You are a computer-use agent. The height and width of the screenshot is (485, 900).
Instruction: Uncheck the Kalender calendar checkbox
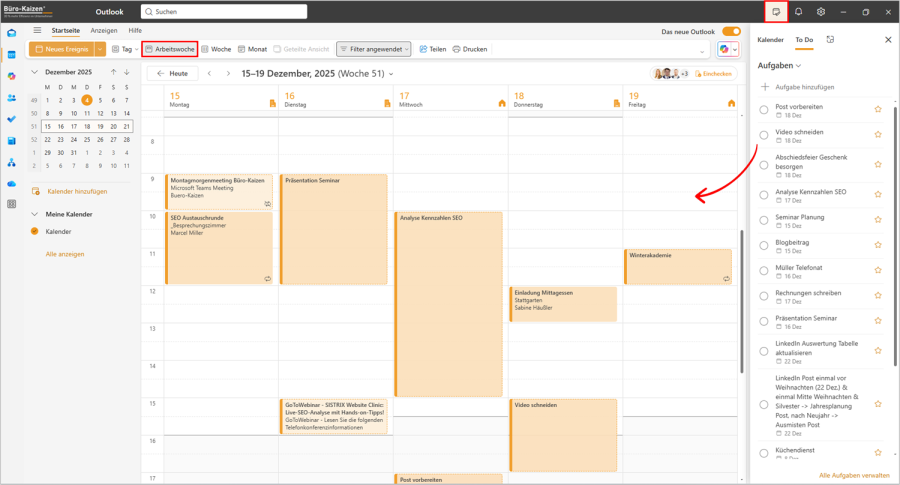click(x=34, y=231)
